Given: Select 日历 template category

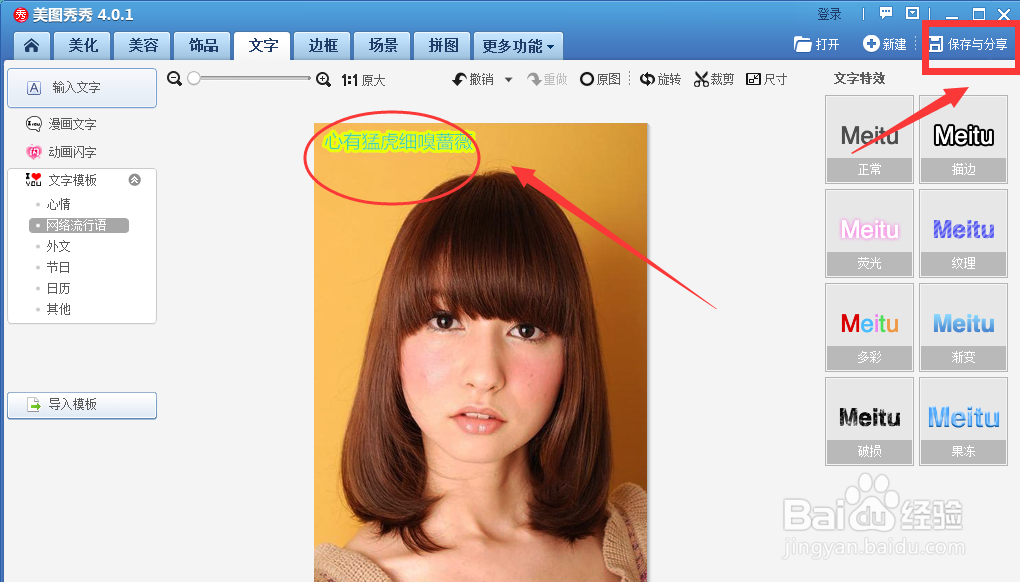Looking at the screenshot, I should click(59, 288).
